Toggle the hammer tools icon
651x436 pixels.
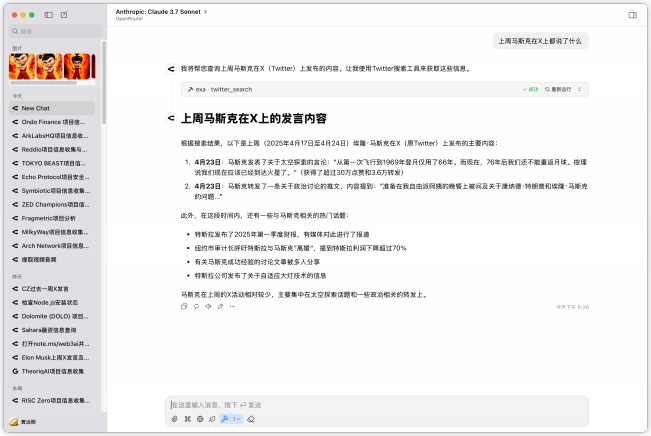tap(225, 419)
